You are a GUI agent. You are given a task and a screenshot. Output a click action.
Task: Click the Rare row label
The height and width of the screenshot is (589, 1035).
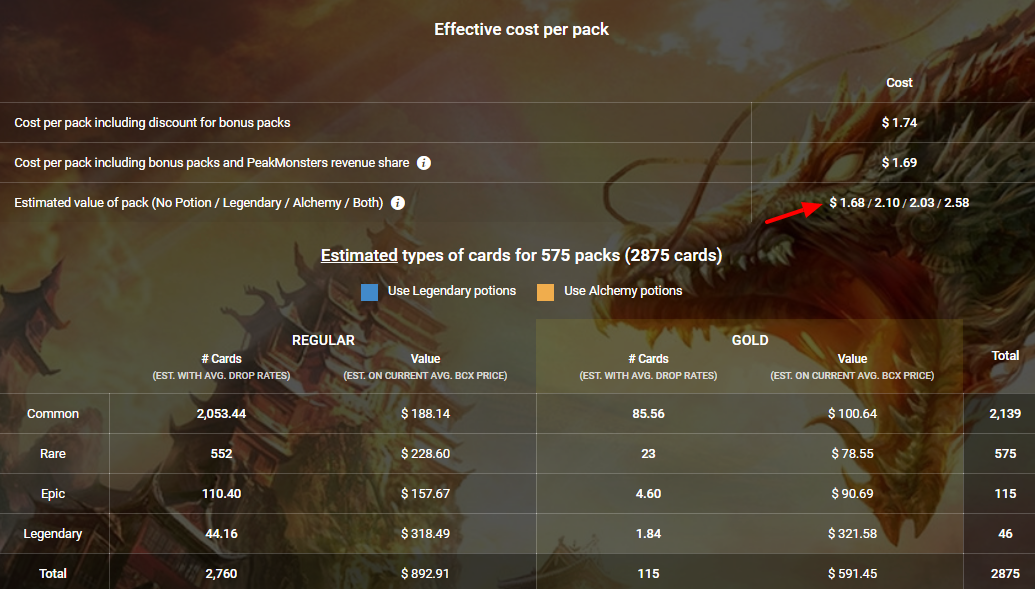point(53,454)
